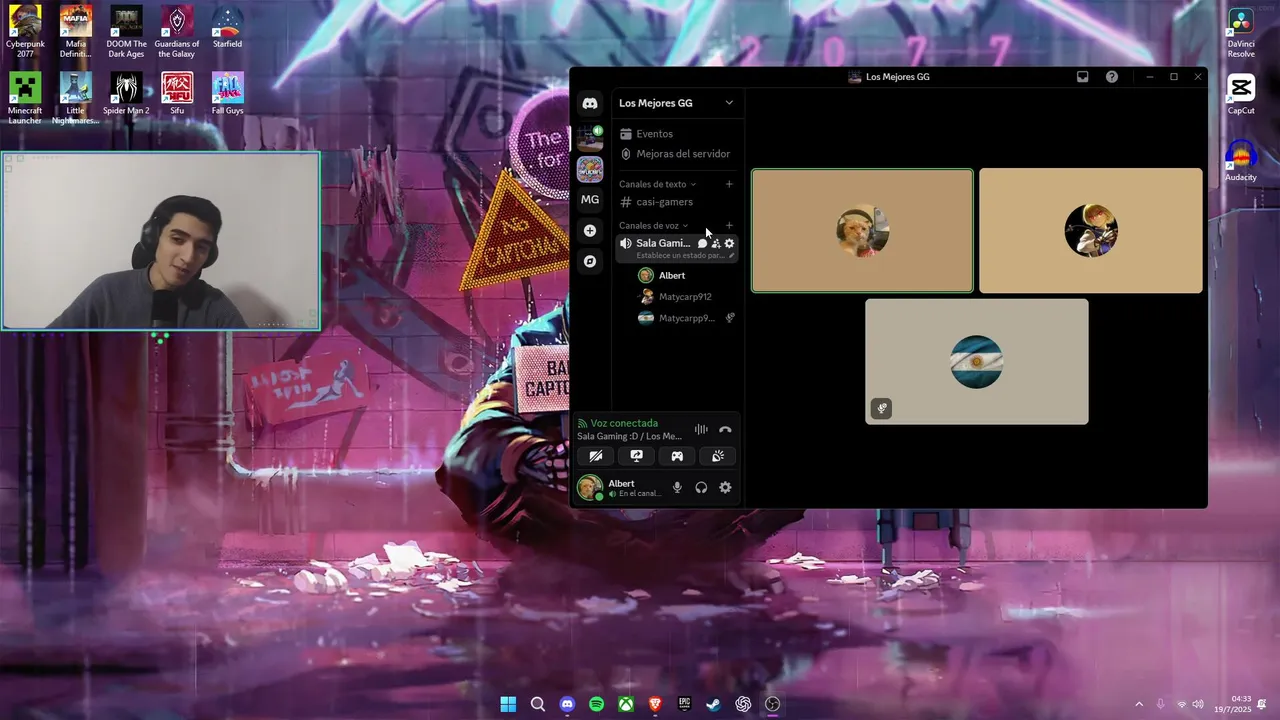Viewport: 1280px width, 720px height.
Task: Open Discord inbox icon in title bar
Action: (1082, 77)
